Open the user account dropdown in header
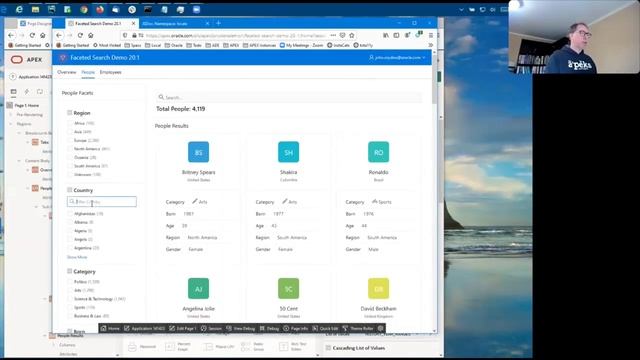640x360 pixels. [x=397, y=58]
